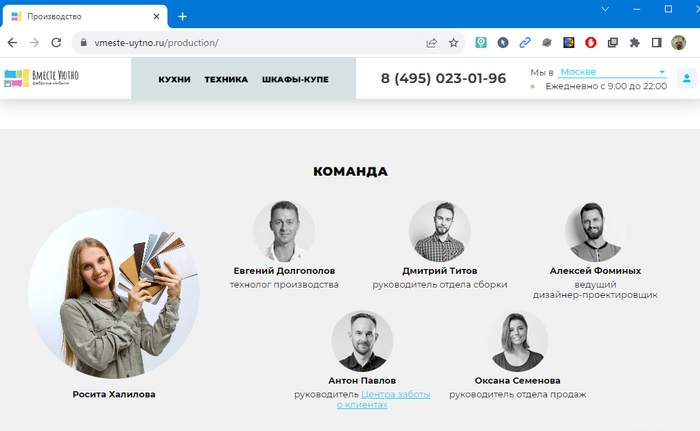Expand the Москве city dropdown
The width and height of the screenshot is (700, 431).
pyautogui.click(x=612, y=72)
